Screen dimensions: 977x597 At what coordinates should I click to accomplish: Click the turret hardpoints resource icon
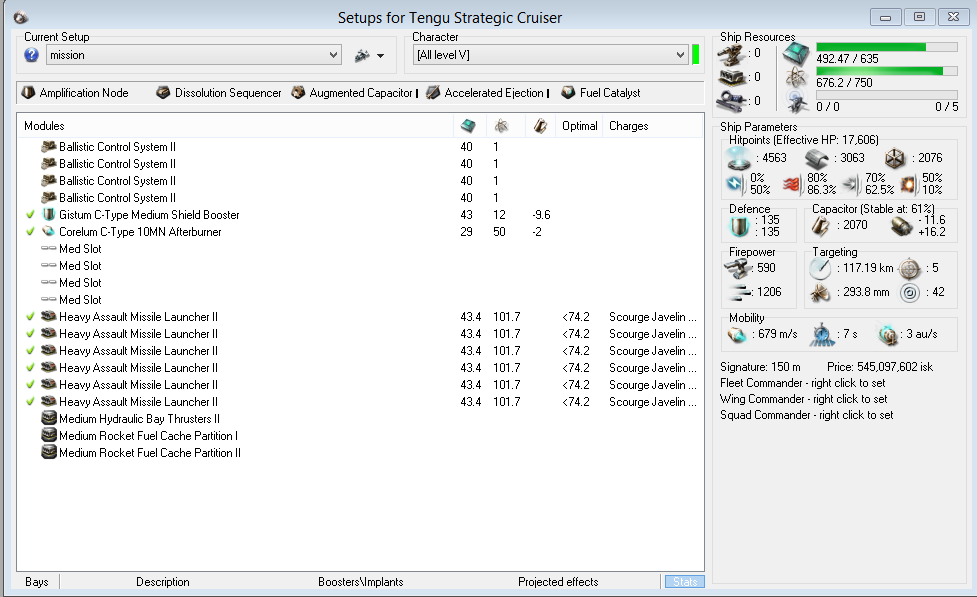[x=731, y=54]
